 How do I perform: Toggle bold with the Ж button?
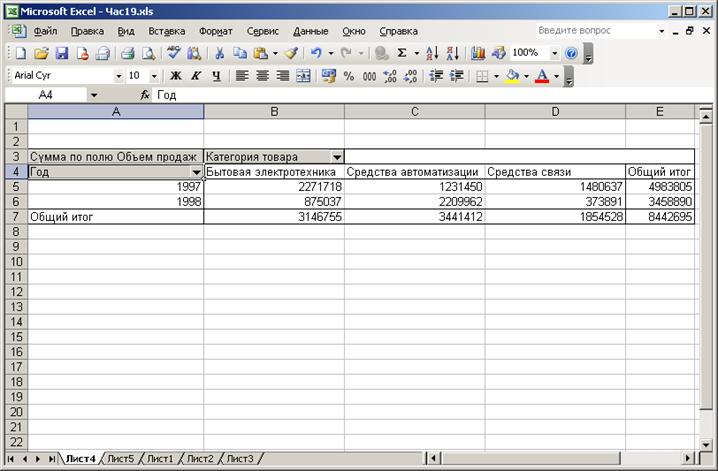click(x=176, y=76)
